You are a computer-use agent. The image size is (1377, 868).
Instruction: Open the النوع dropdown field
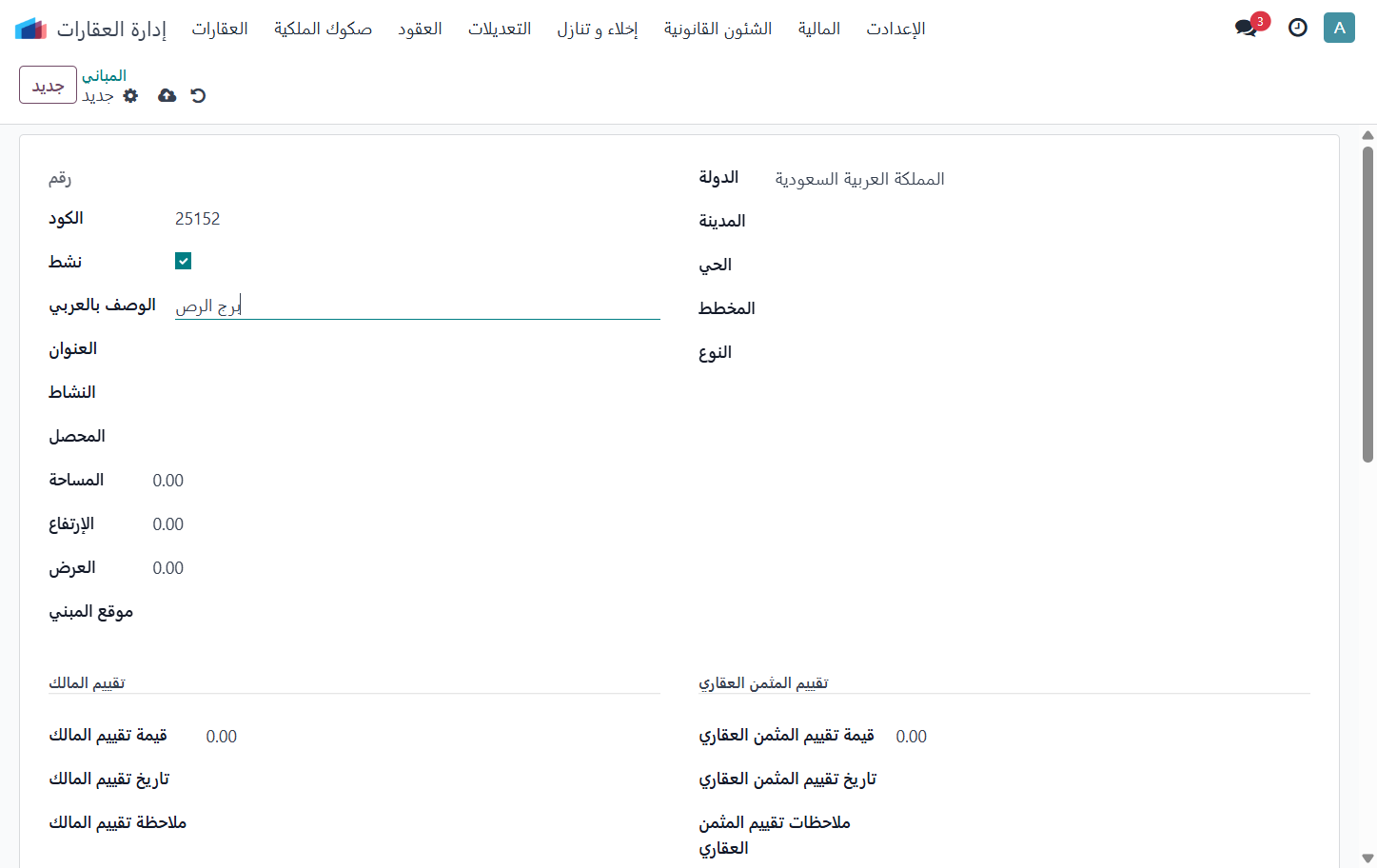coord(1042,352)
